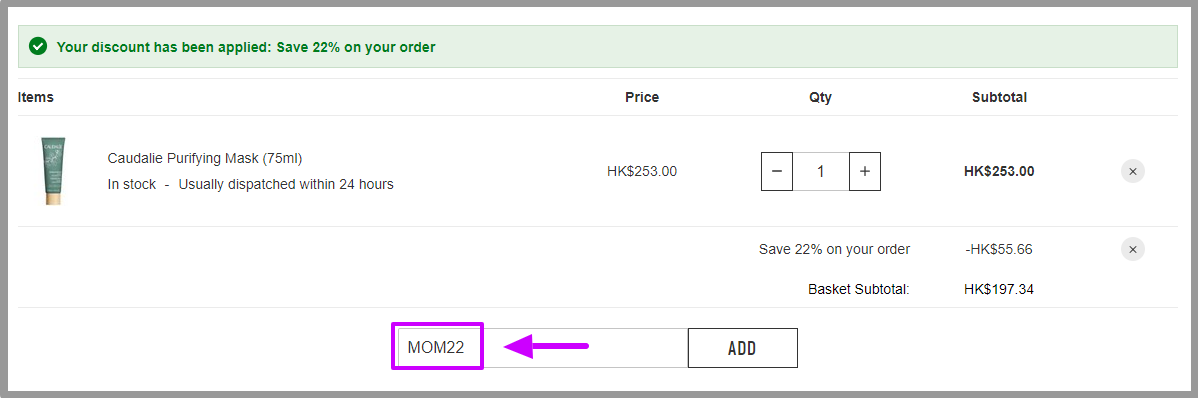This screenshot has width=1198, height=398.
Task: Remove the 22% discount from the order
Action: [x=1132, y=249]
